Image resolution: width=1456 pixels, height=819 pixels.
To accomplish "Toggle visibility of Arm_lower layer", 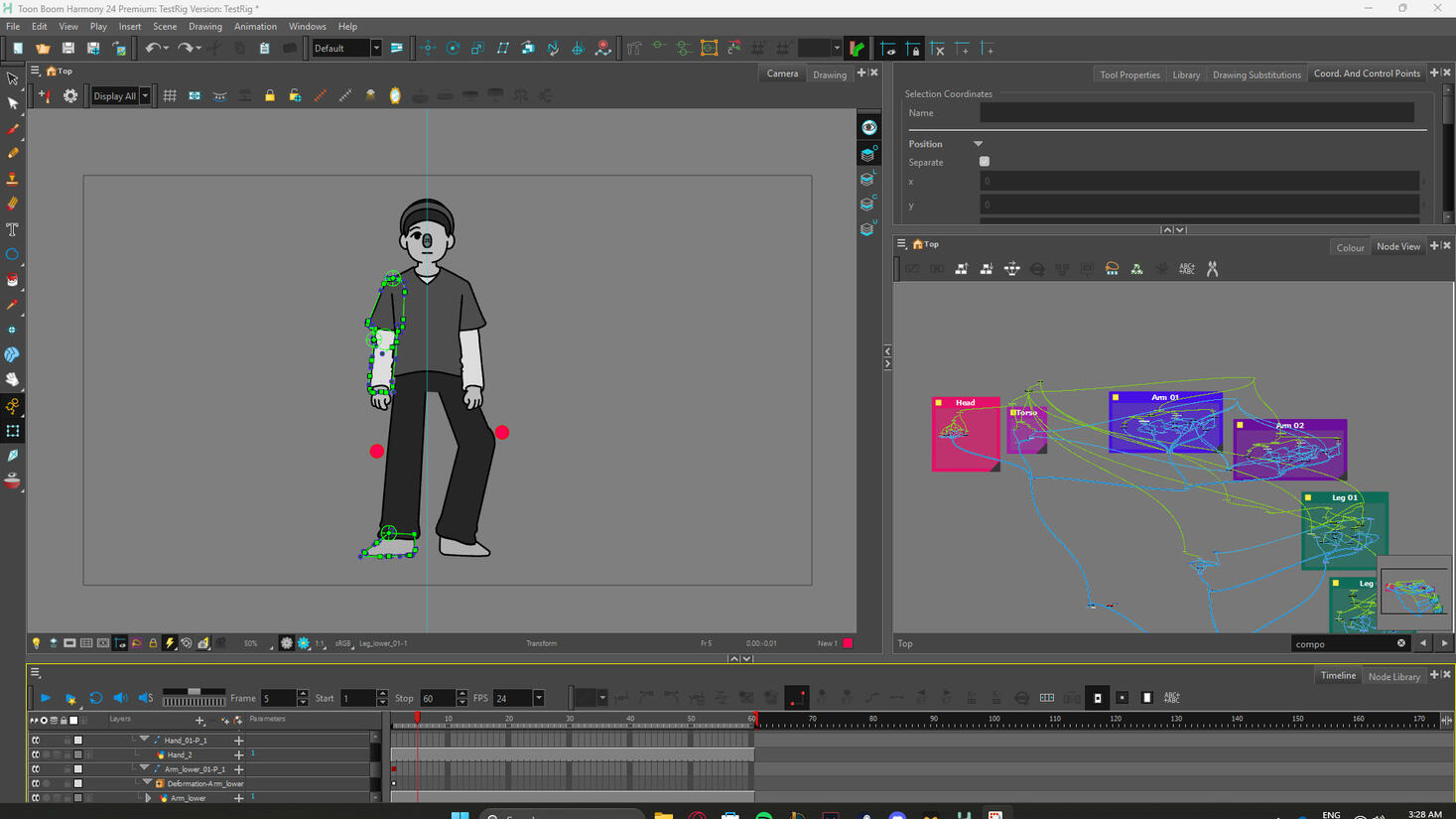I will click(x=36, y=797).
